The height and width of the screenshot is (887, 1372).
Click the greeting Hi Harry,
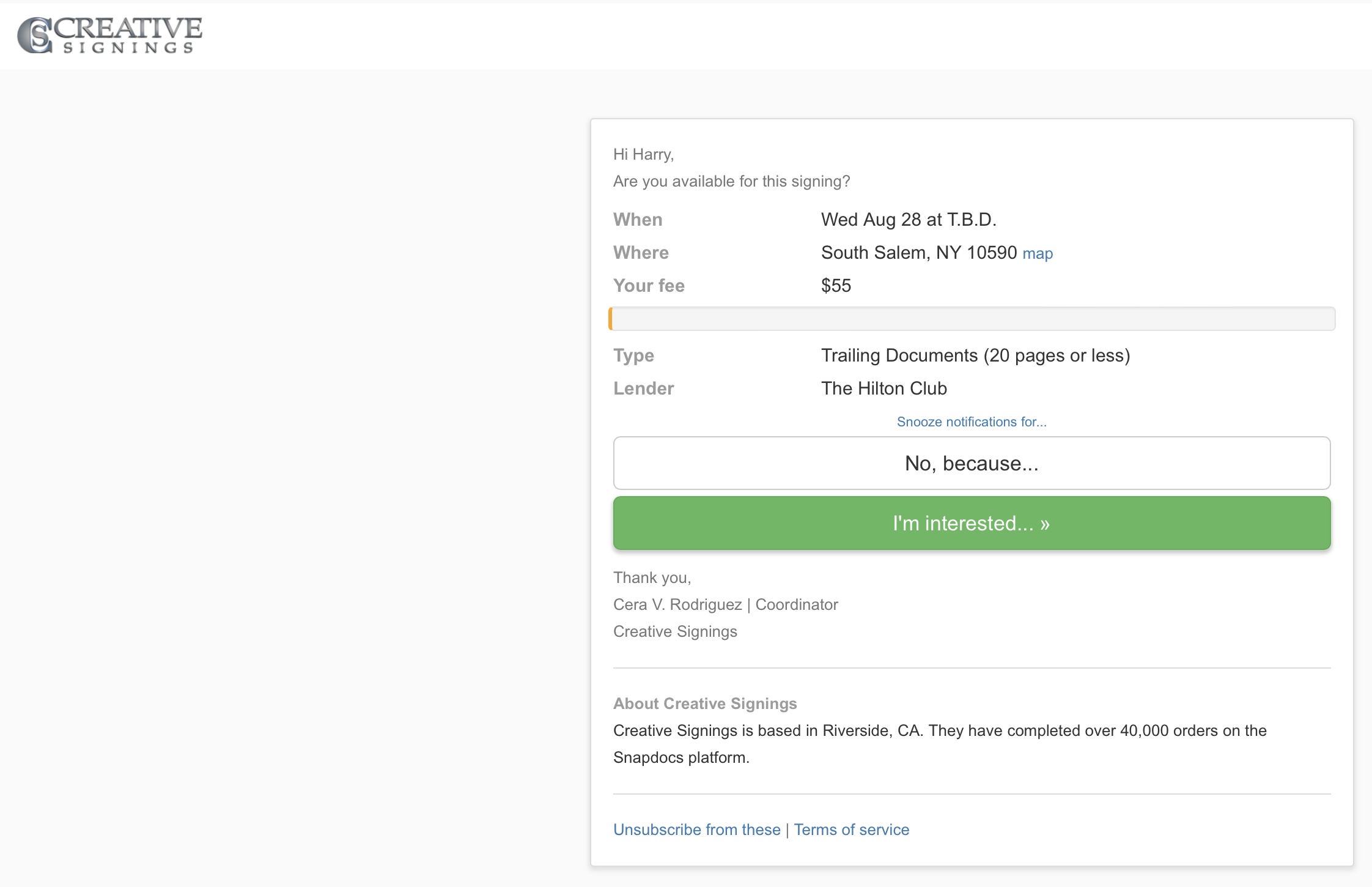643,154
